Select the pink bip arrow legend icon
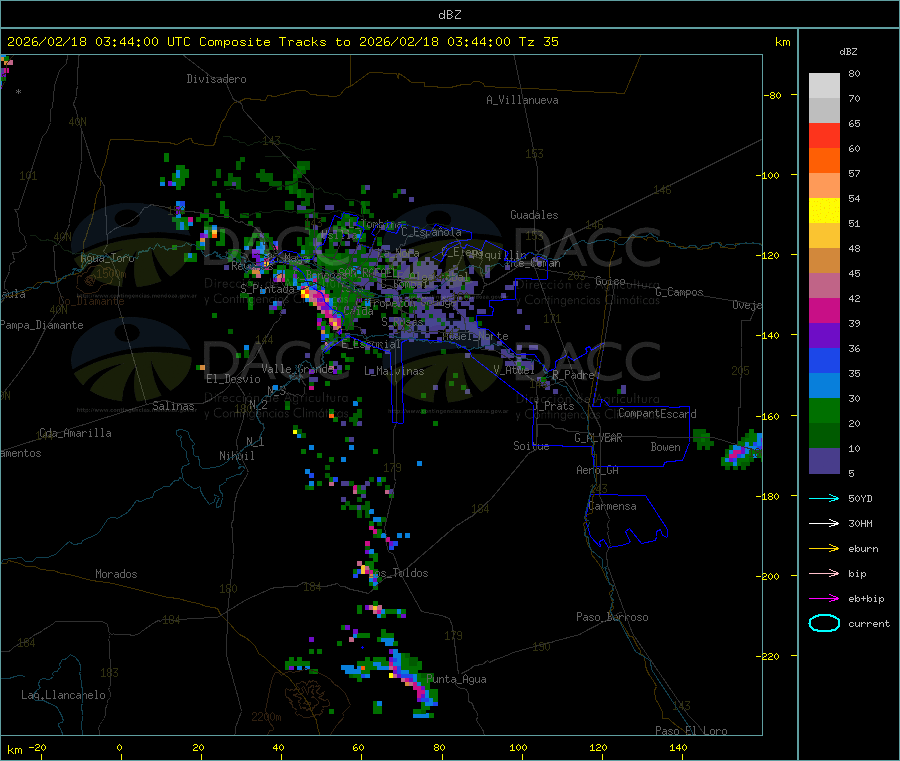Image resolution: width=900 pixels, height=761 pixels. click(824, 573)
